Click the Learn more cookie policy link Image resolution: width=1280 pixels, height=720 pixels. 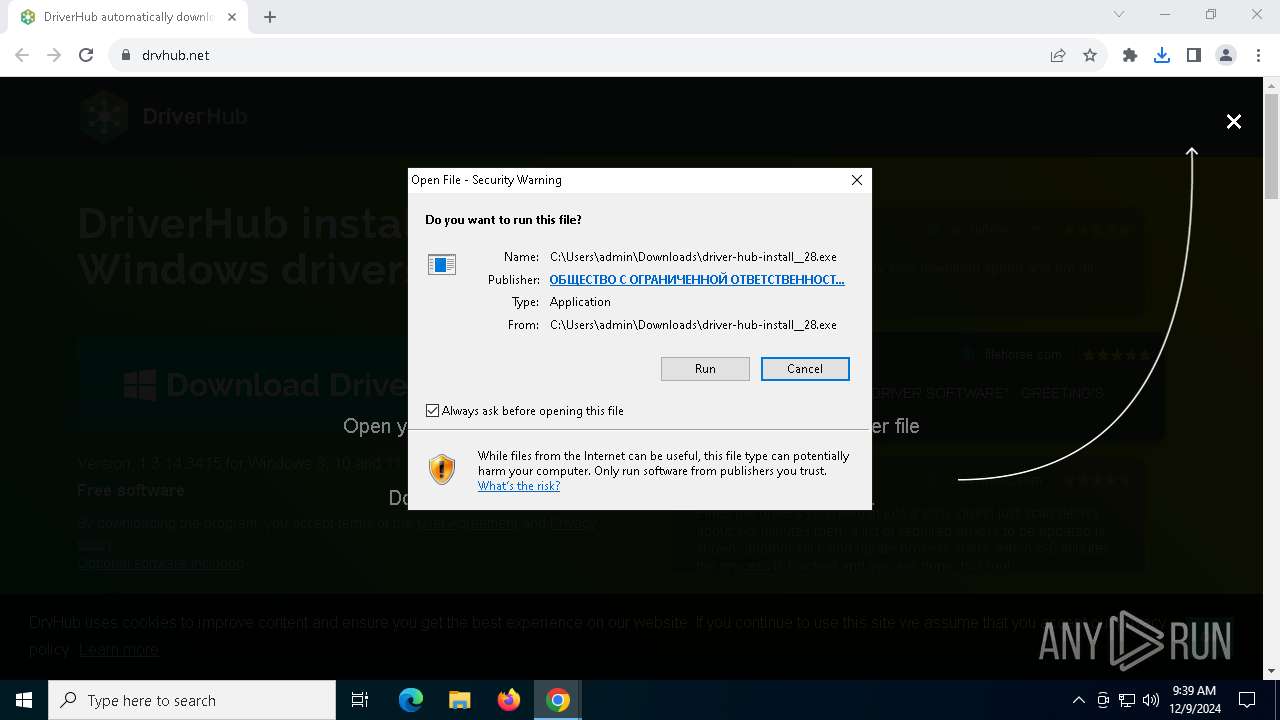119,650
